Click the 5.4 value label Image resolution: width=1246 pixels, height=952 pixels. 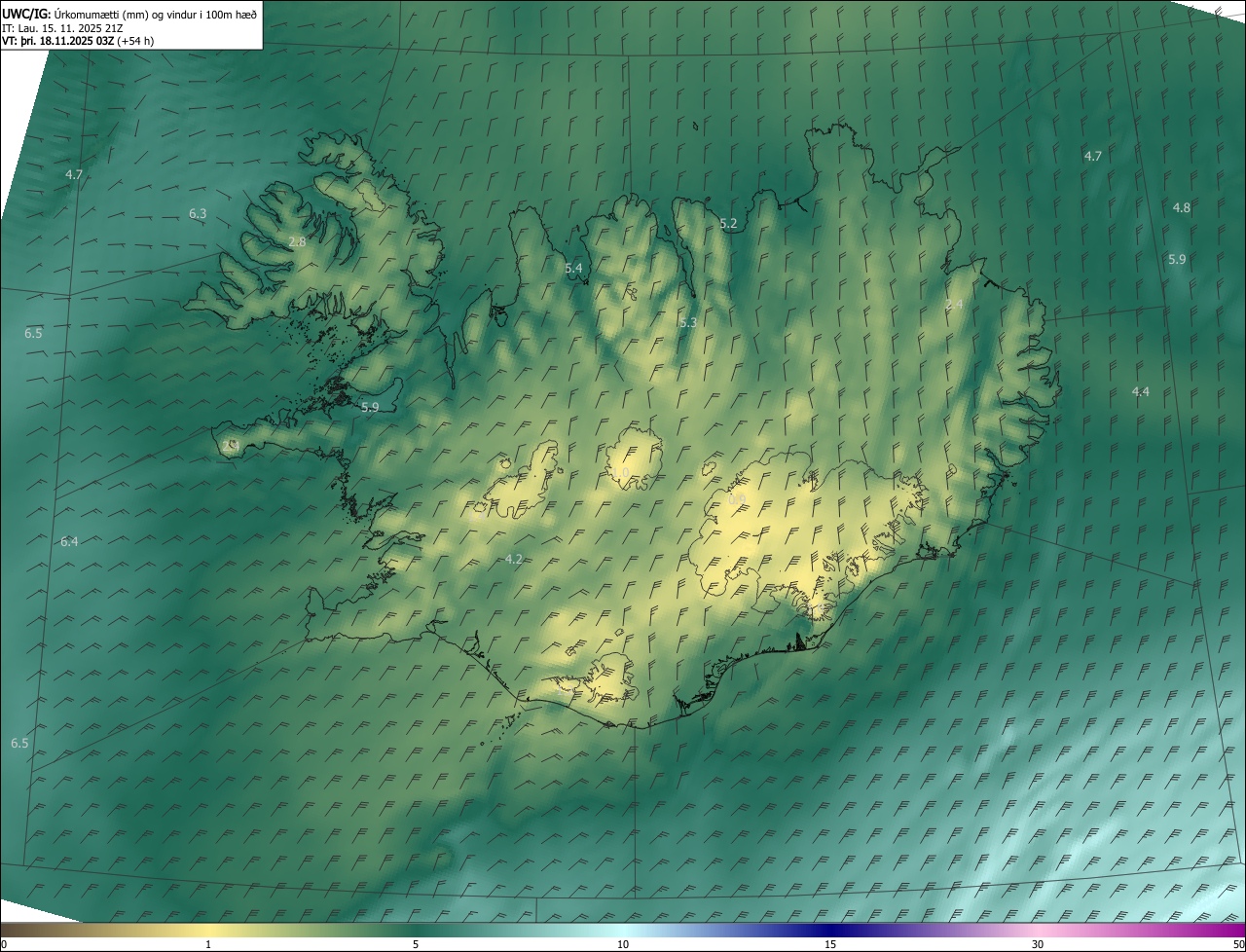pos(573,268)
